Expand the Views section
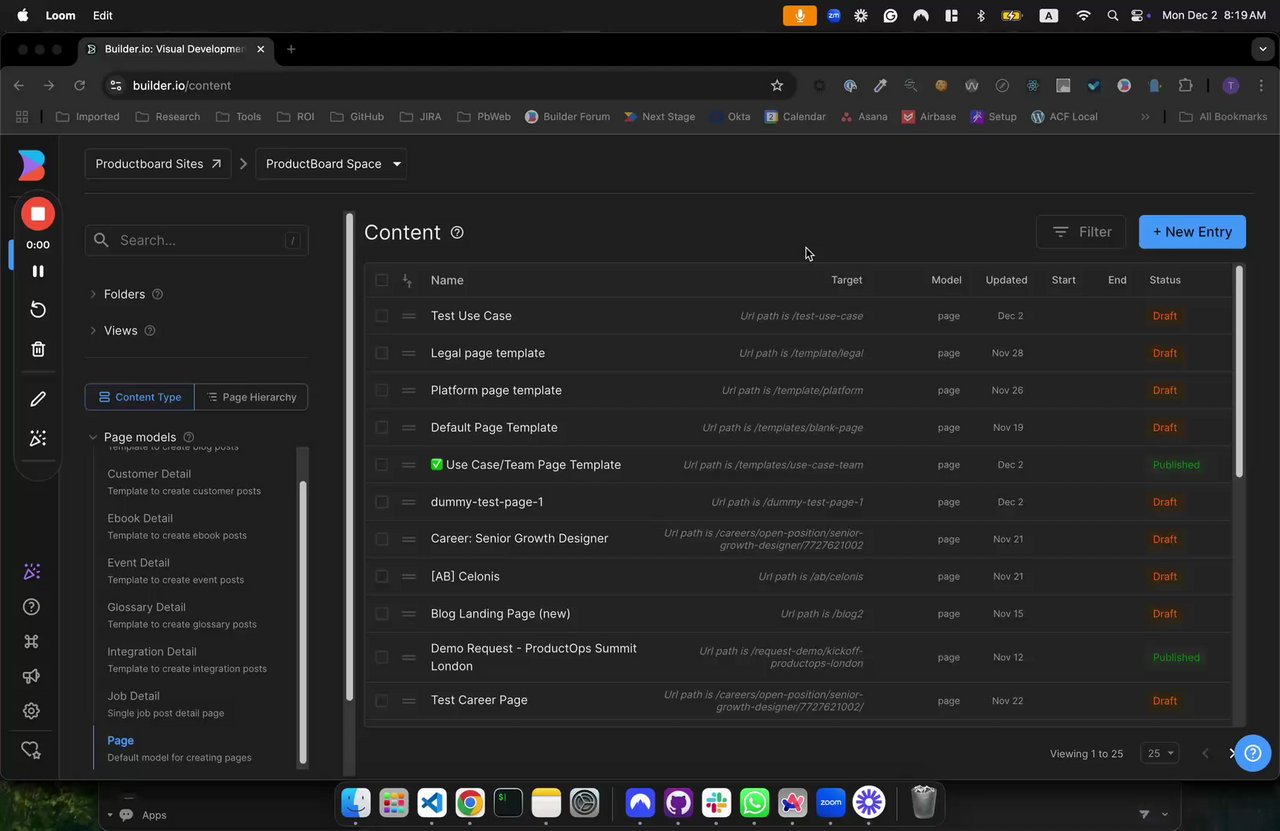Image resolution: width=1280 pixels, height=831 pixels. (93, 331)
